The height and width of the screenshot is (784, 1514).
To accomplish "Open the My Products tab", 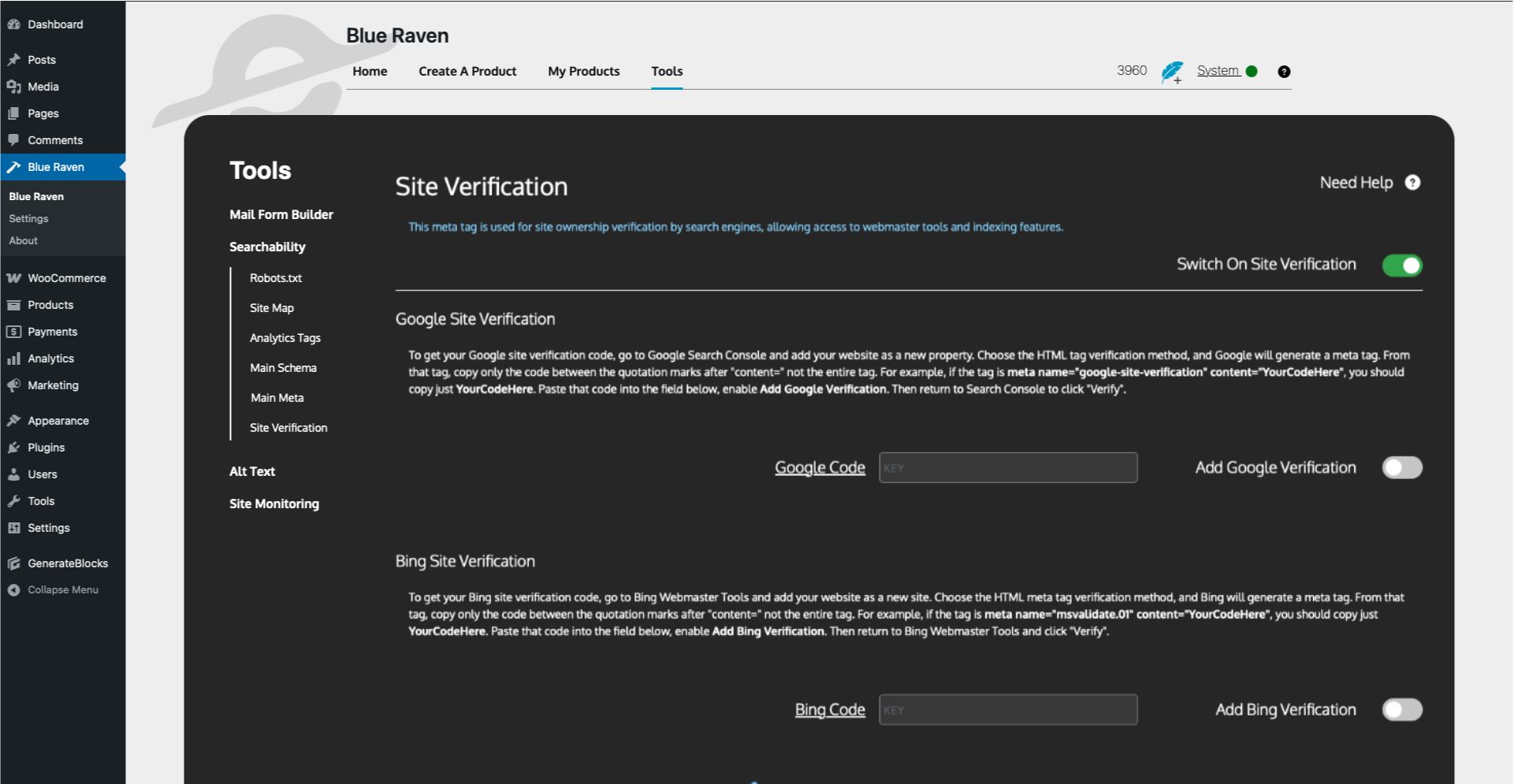I will coord(584,71).
